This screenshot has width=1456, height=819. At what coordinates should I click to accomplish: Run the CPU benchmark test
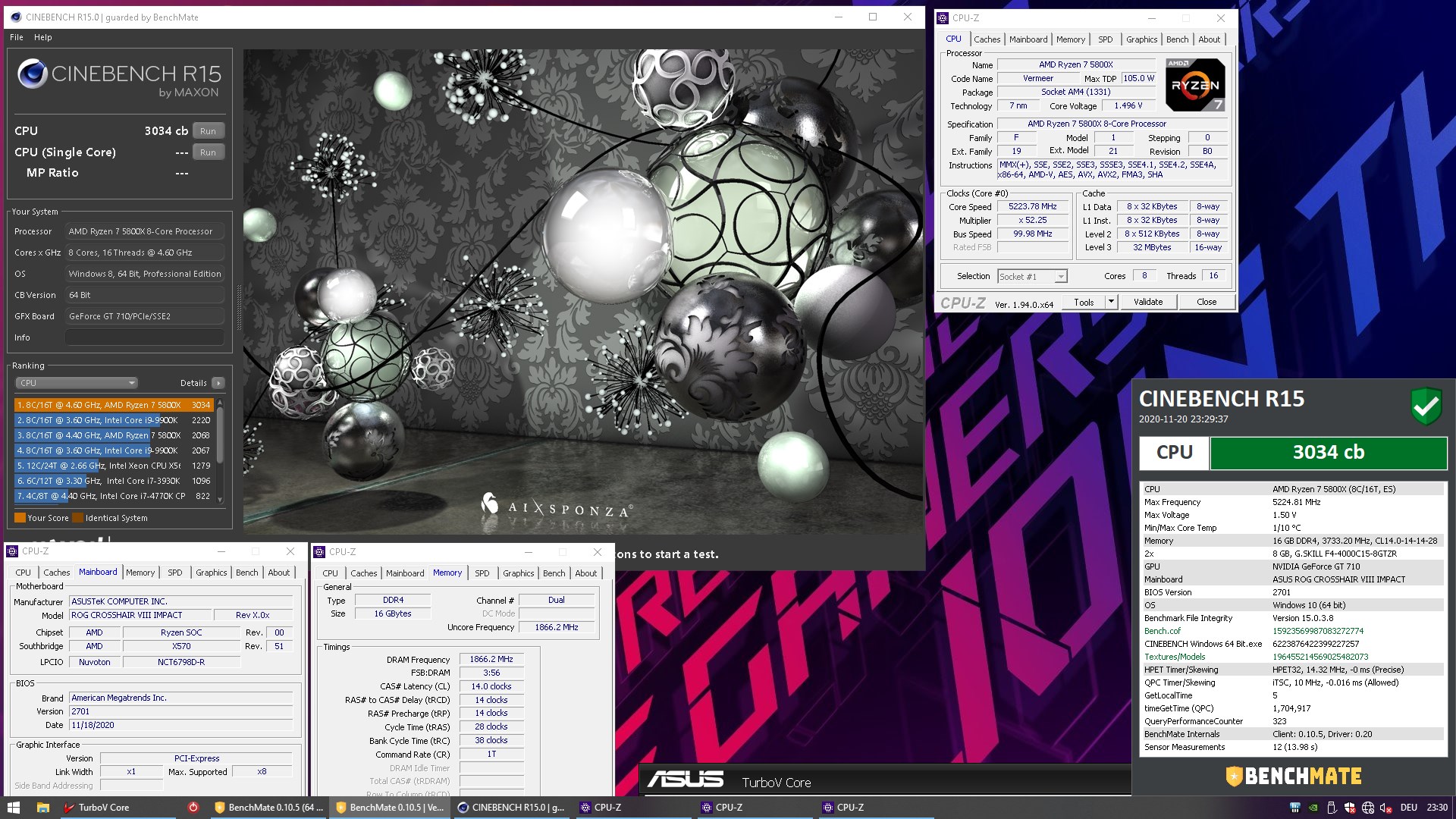click(x=208, y=131)
